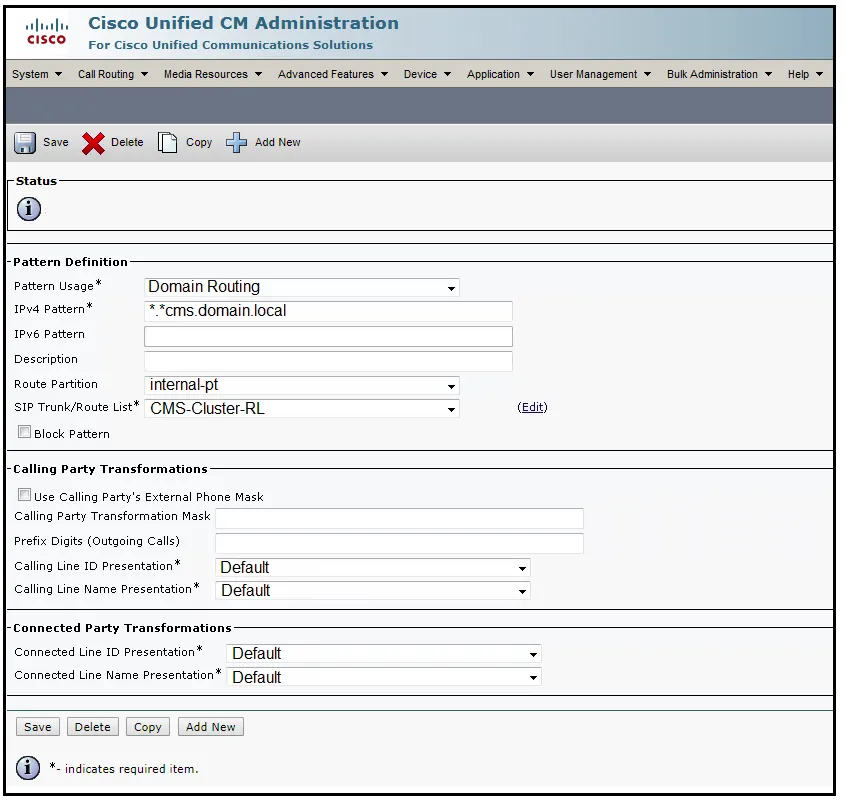
Task: Click the info icon beside required item note
Action: (28, 768)
